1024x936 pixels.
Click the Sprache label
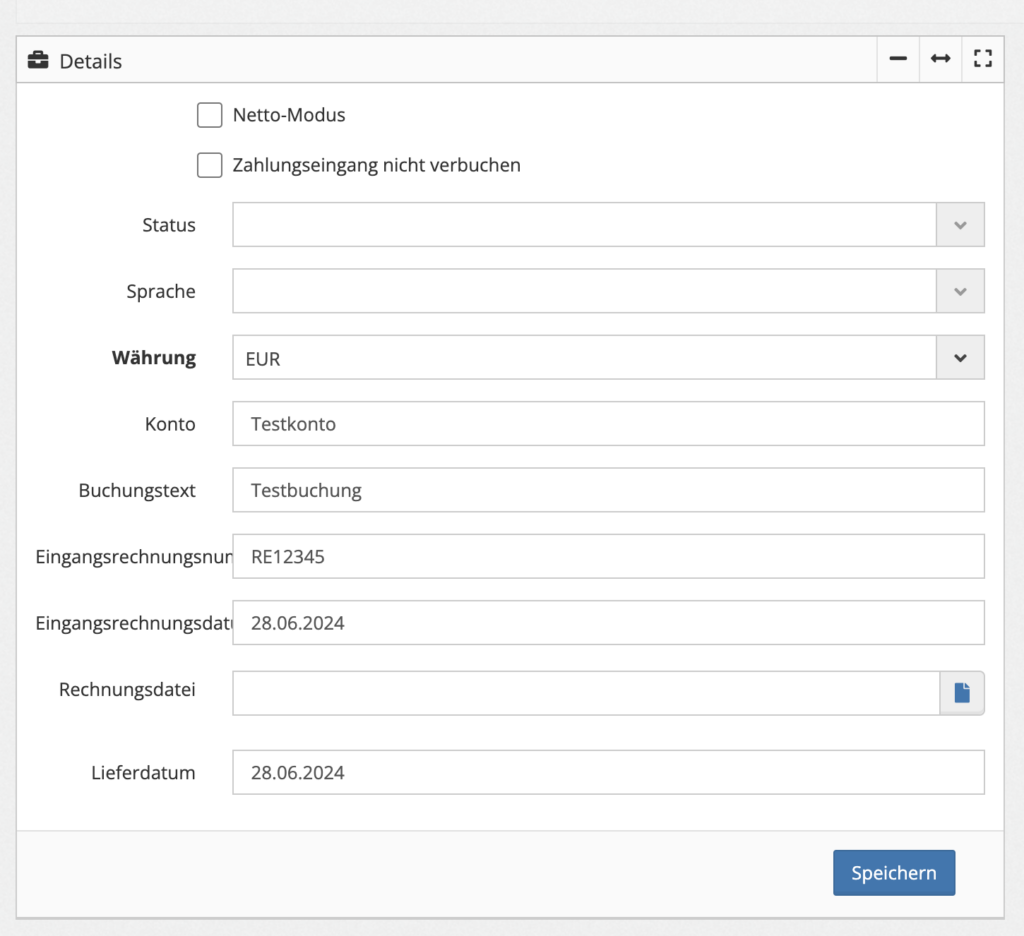point(161,292)
